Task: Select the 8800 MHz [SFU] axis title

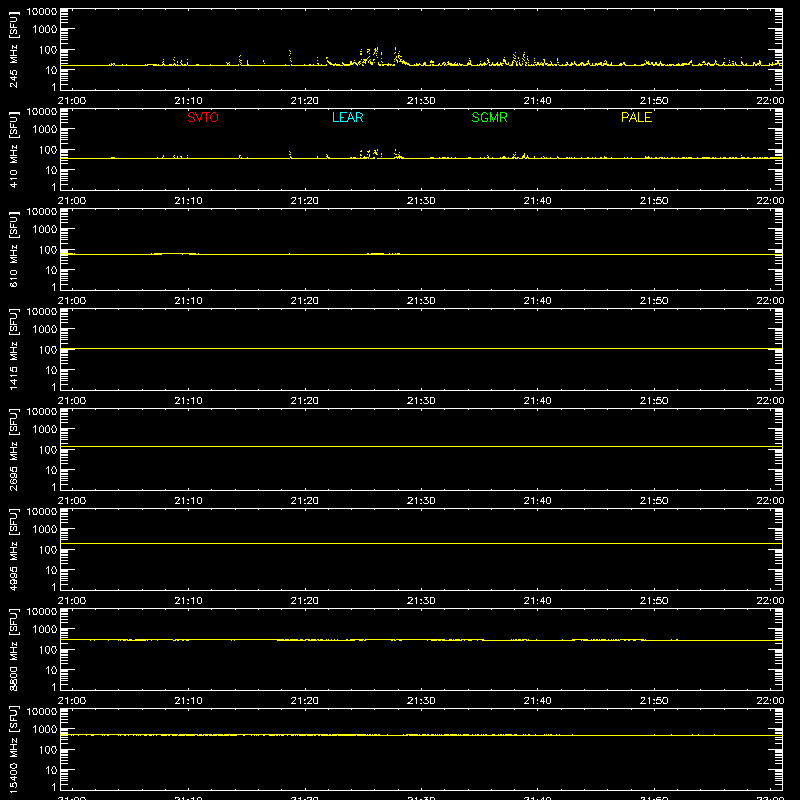Action: [x=14, y=649]
